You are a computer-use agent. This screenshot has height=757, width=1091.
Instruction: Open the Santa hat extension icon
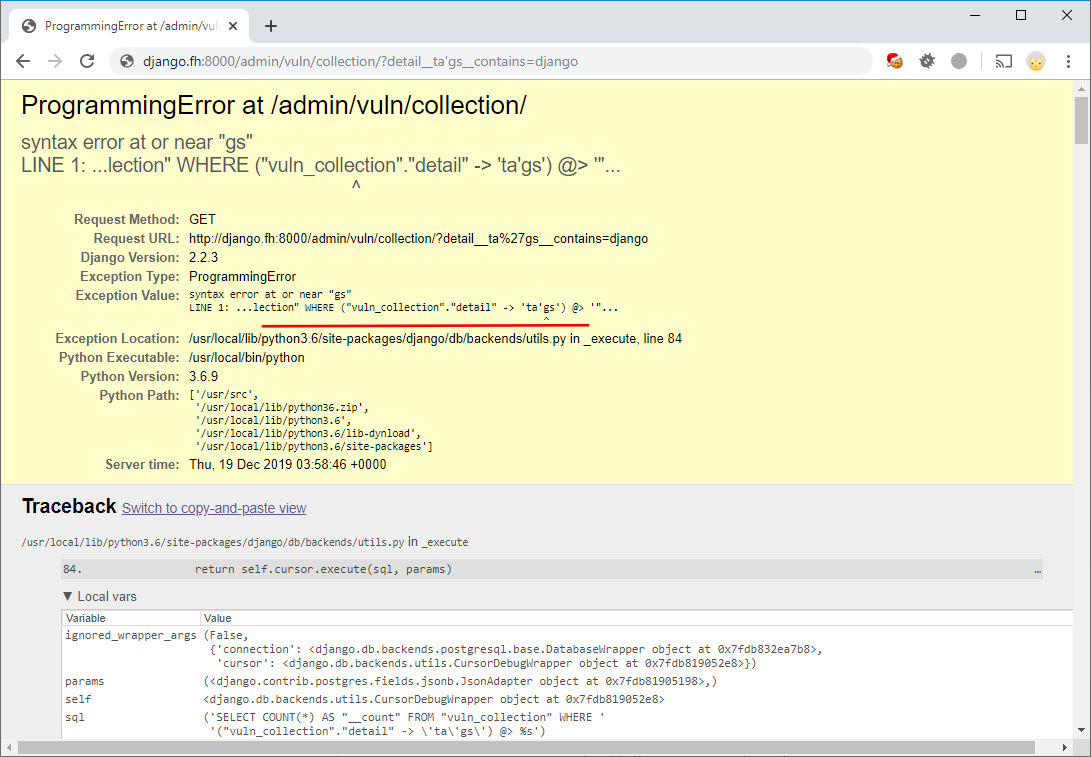pyautogui.click(x=895, y=61)
